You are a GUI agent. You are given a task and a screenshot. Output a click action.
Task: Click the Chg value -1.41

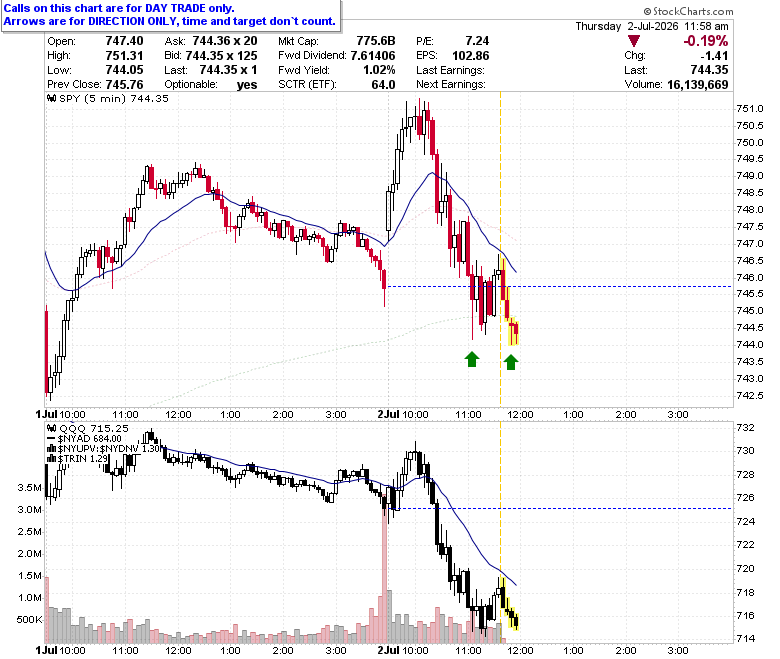714,55
